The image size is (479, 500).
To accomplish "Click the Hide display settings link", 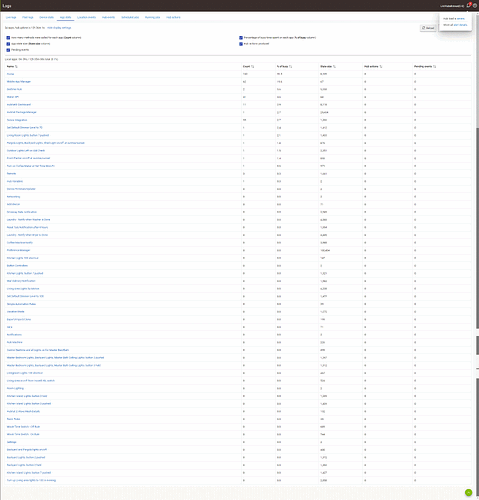I will [59, 28].
